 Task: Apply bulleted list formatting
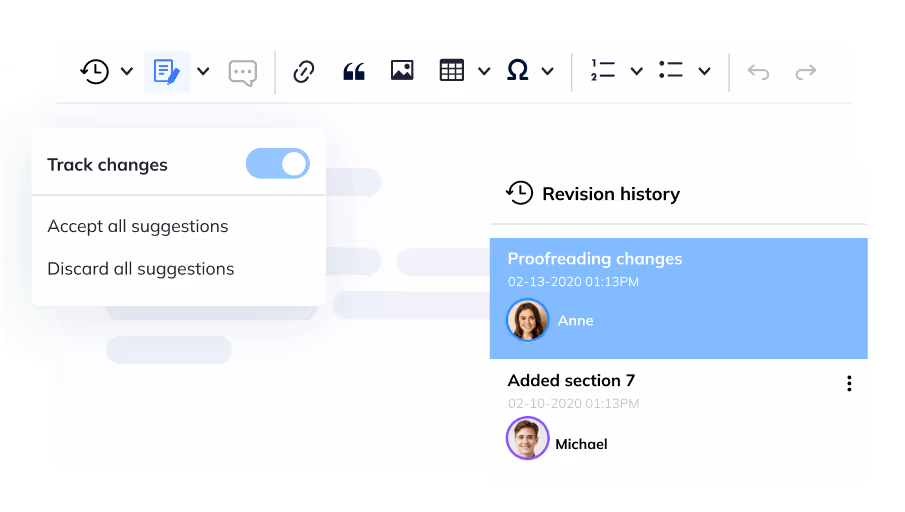coord(671,71)
